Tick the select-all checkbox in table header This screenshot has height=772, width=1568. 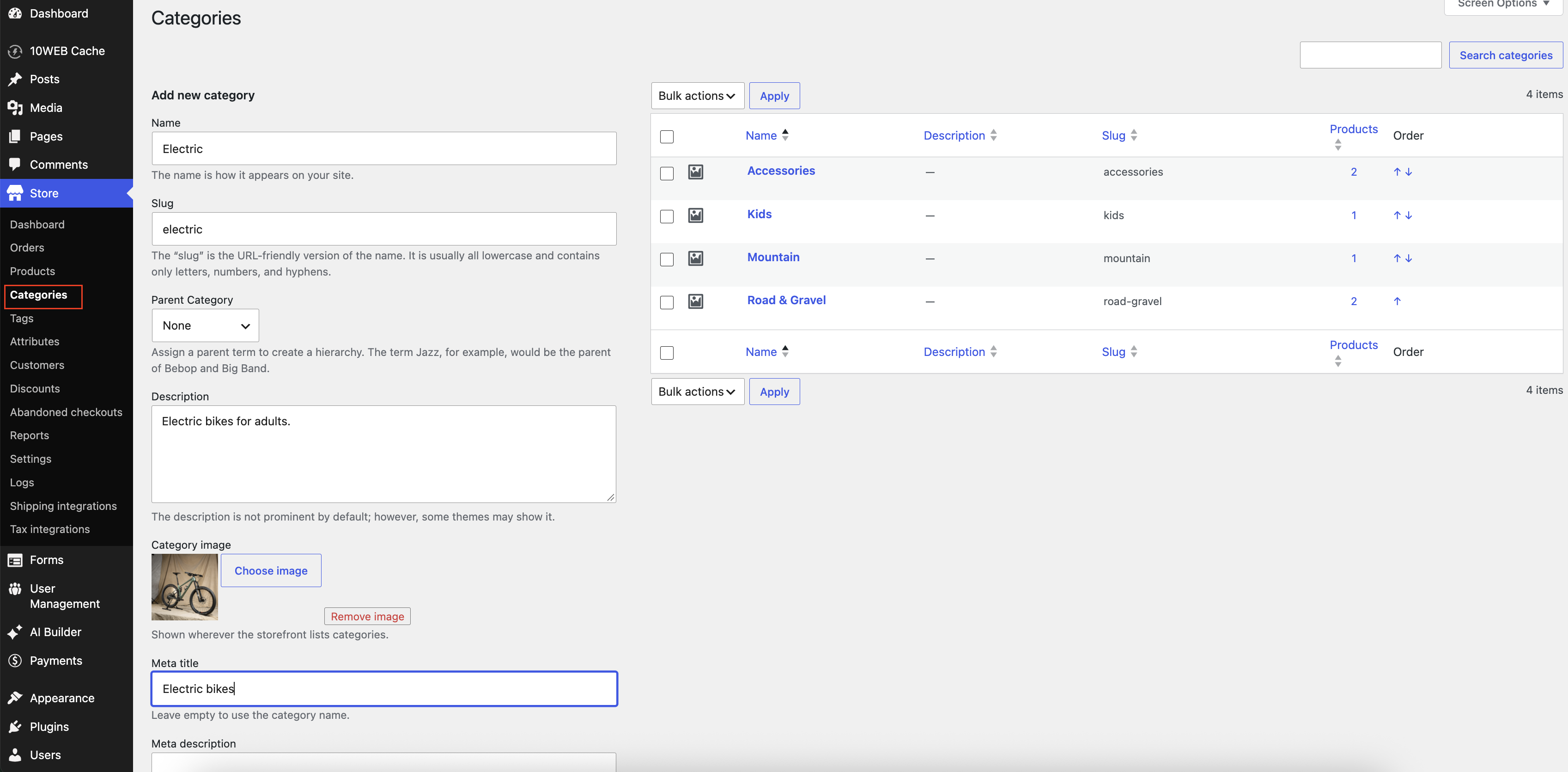tap(667, 136)
